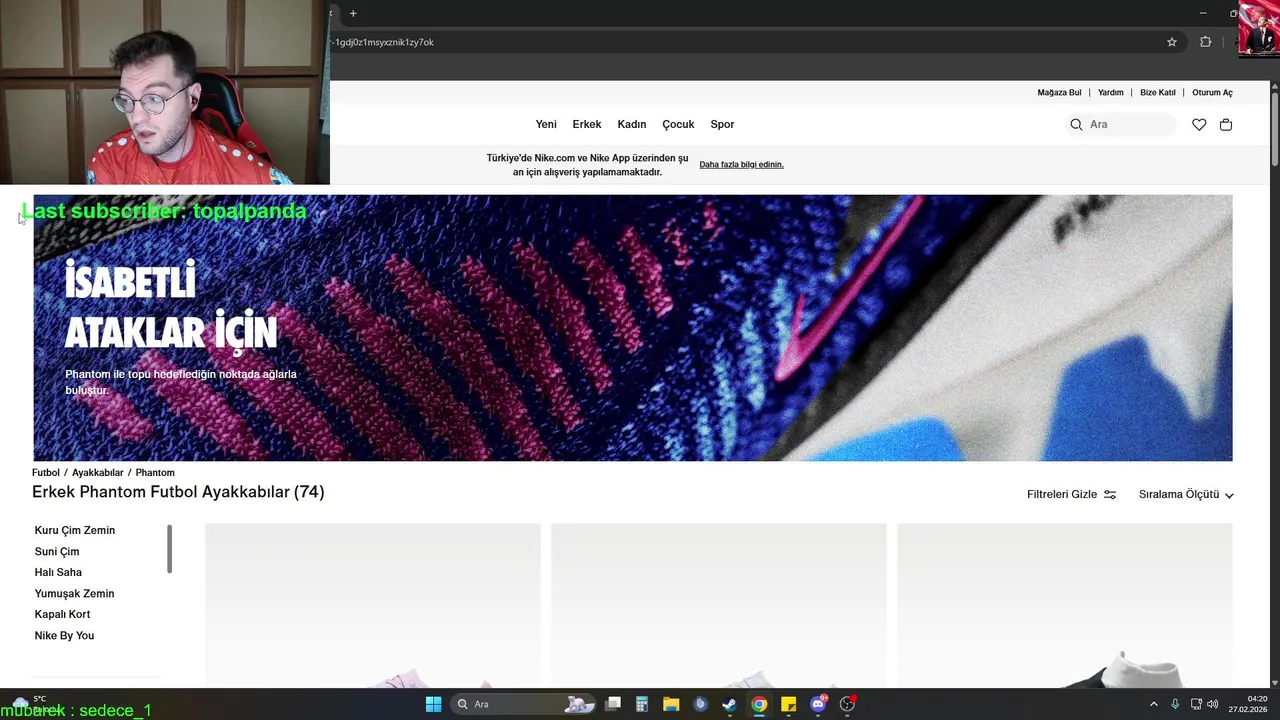This screenshot has width=1280, height=720.
Task: Click the Oturum Aç link
Action: click(1212, 92)
